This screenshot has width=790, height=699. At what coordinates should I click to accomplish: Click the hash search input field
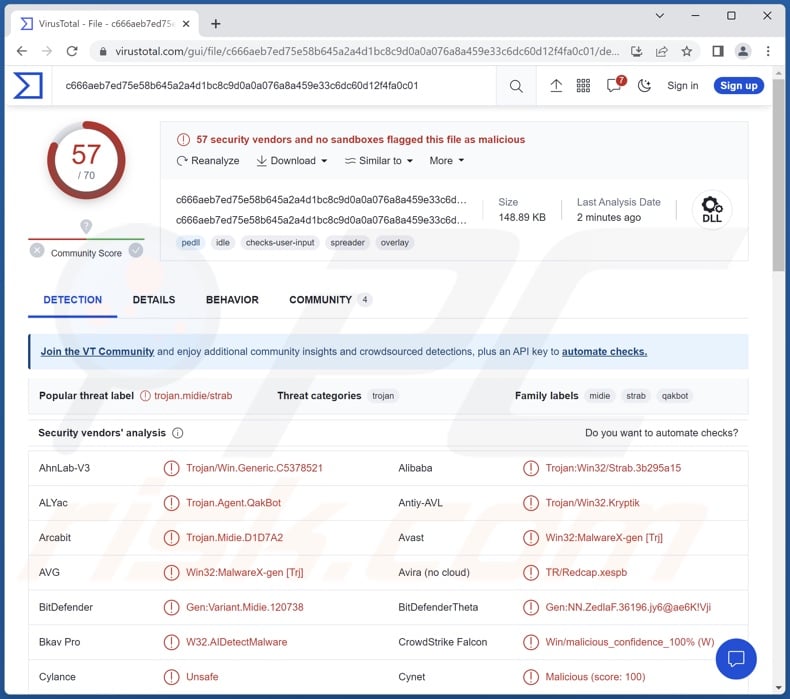coord(275,86)
